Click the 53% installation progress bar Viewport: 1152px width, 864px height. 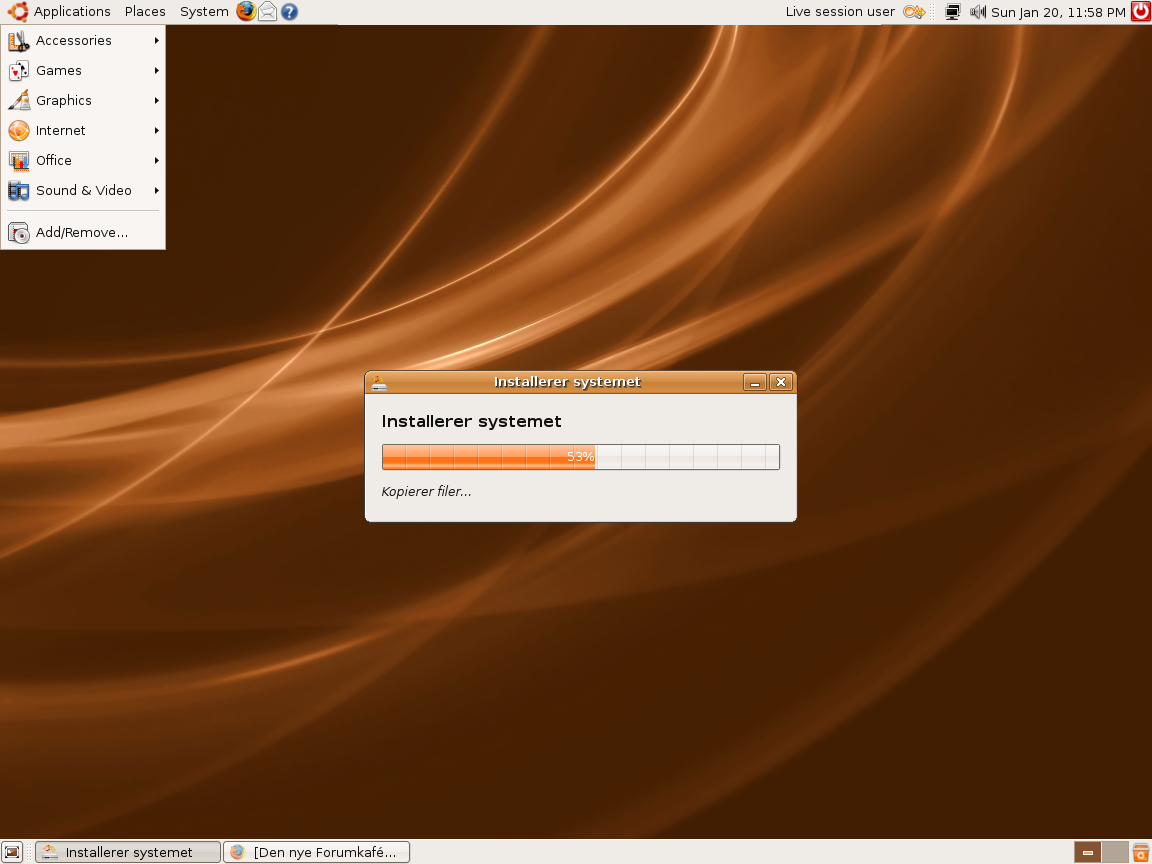(580, 457)
